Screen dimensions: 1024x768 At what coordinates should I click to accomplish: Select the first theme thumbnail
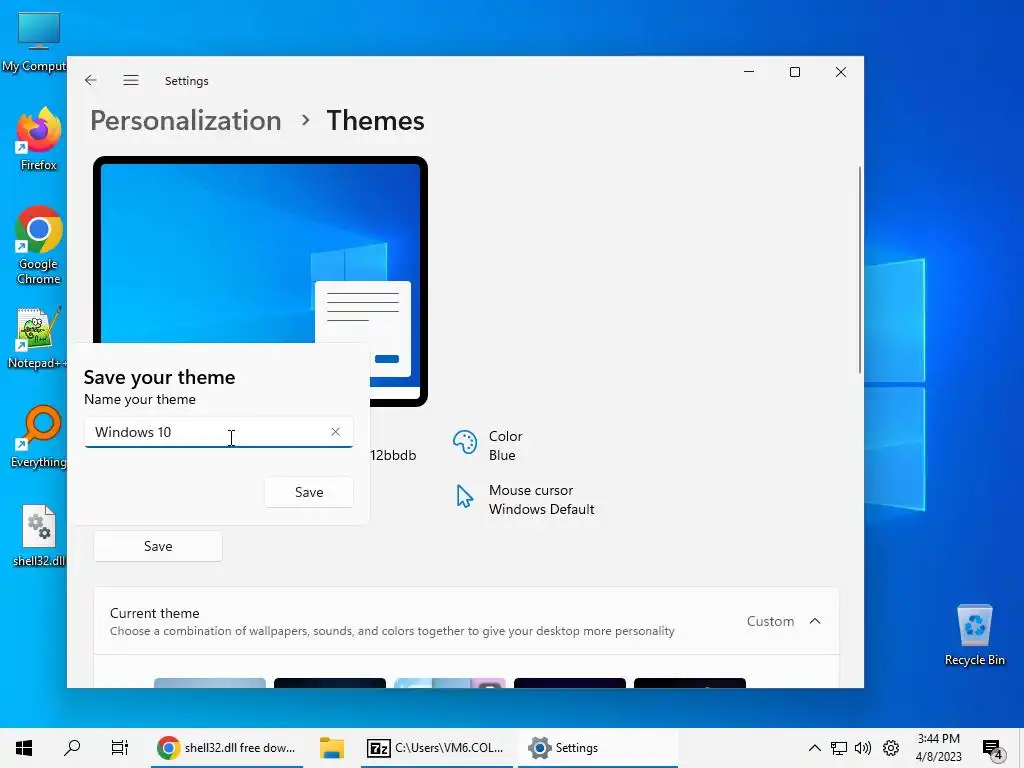pyautogui.click(x=210, y=682)
